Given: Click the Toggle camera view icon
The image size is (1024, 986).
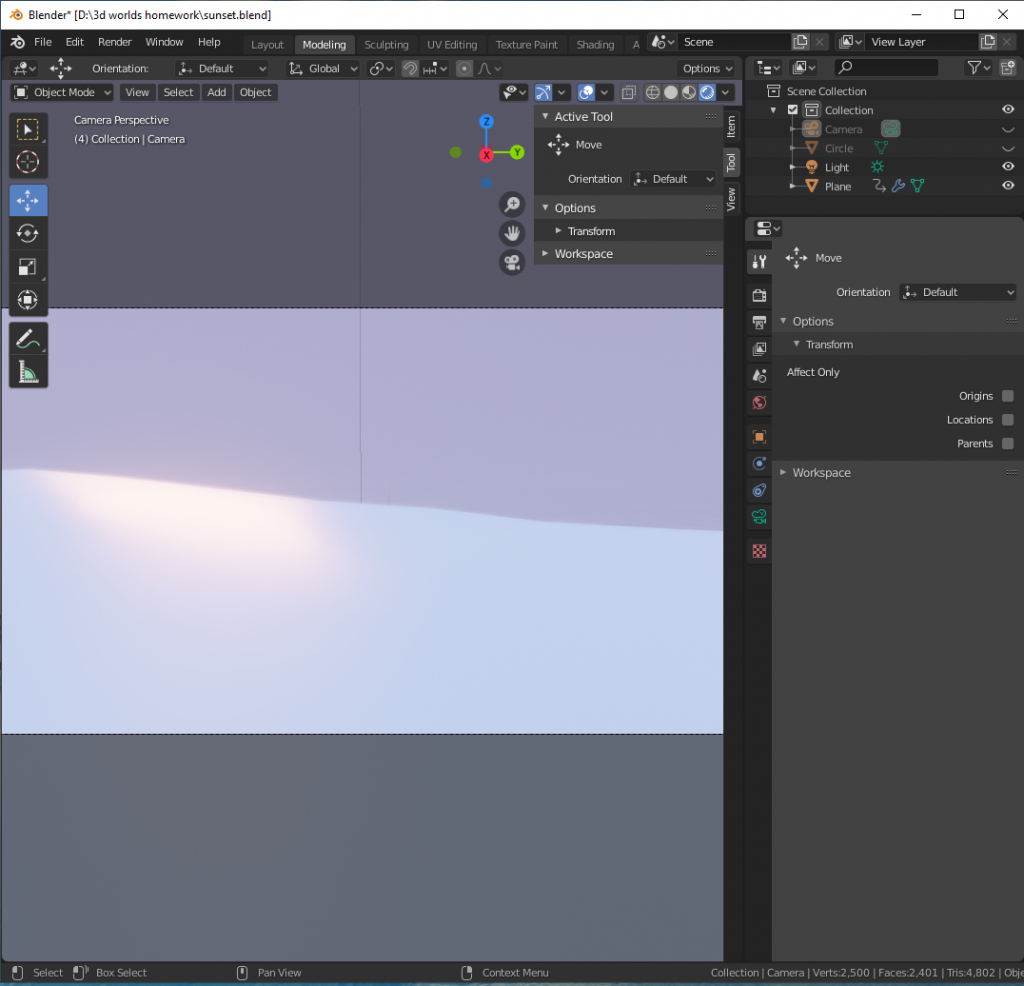Looking at the screenshot, I should [512, 262].
